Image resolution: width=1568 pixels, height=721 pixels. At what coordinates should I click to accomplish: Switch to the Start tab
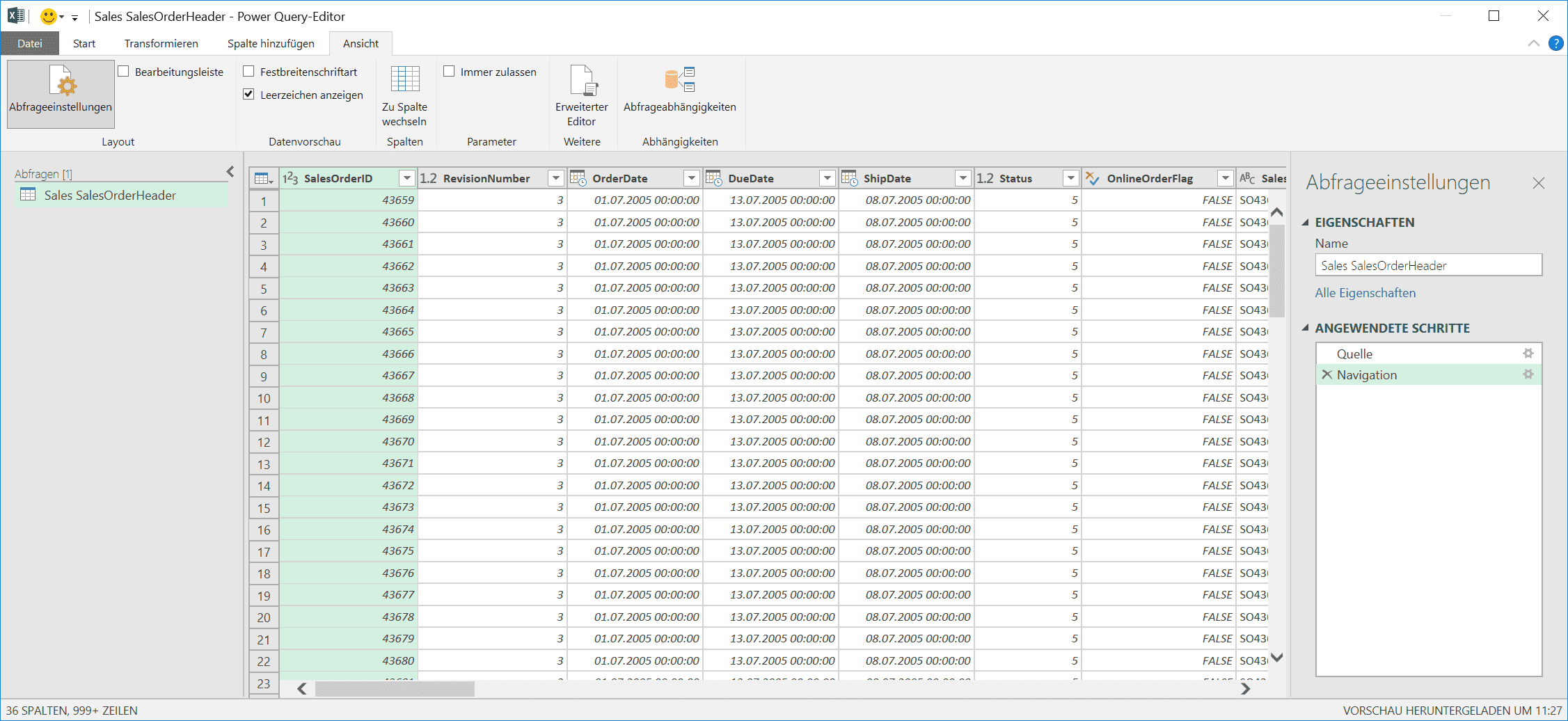[x=84, y=43]
